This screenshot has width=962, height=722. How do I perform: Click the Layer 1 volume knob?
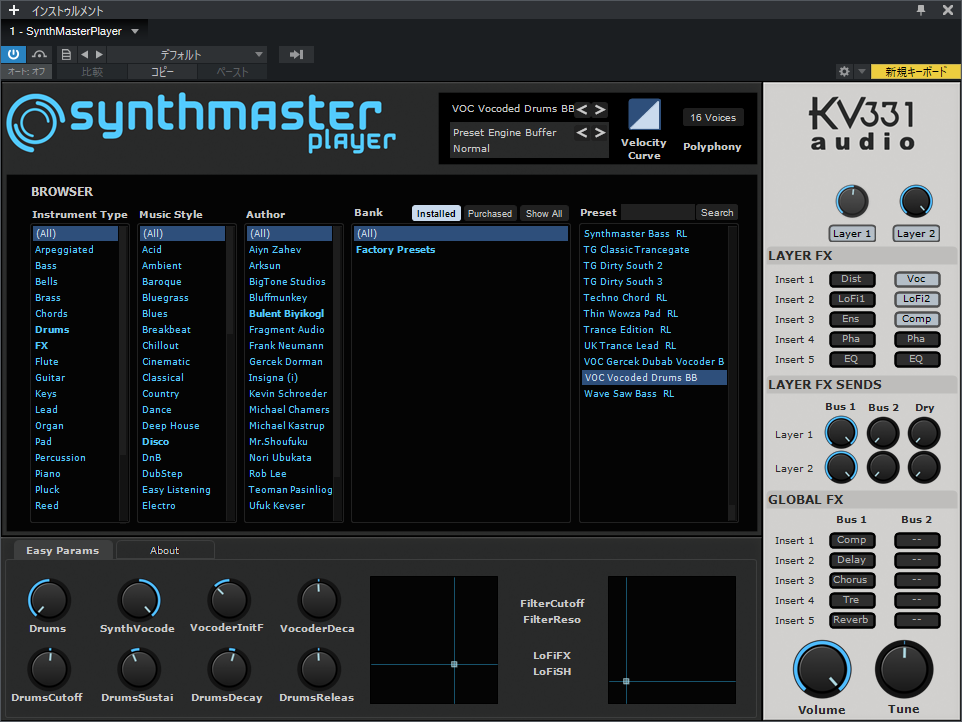[852, 201]
